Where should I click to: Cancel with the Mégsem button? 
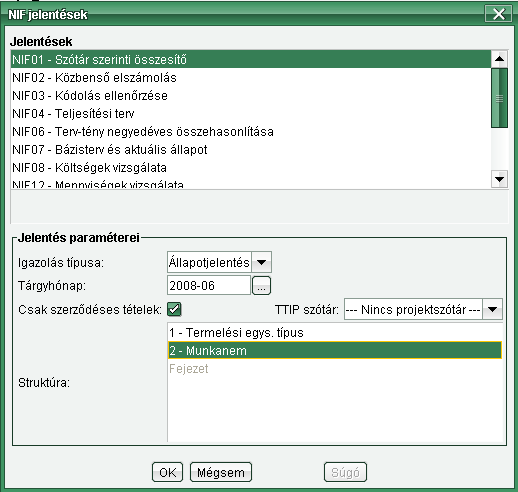(221, 472)
